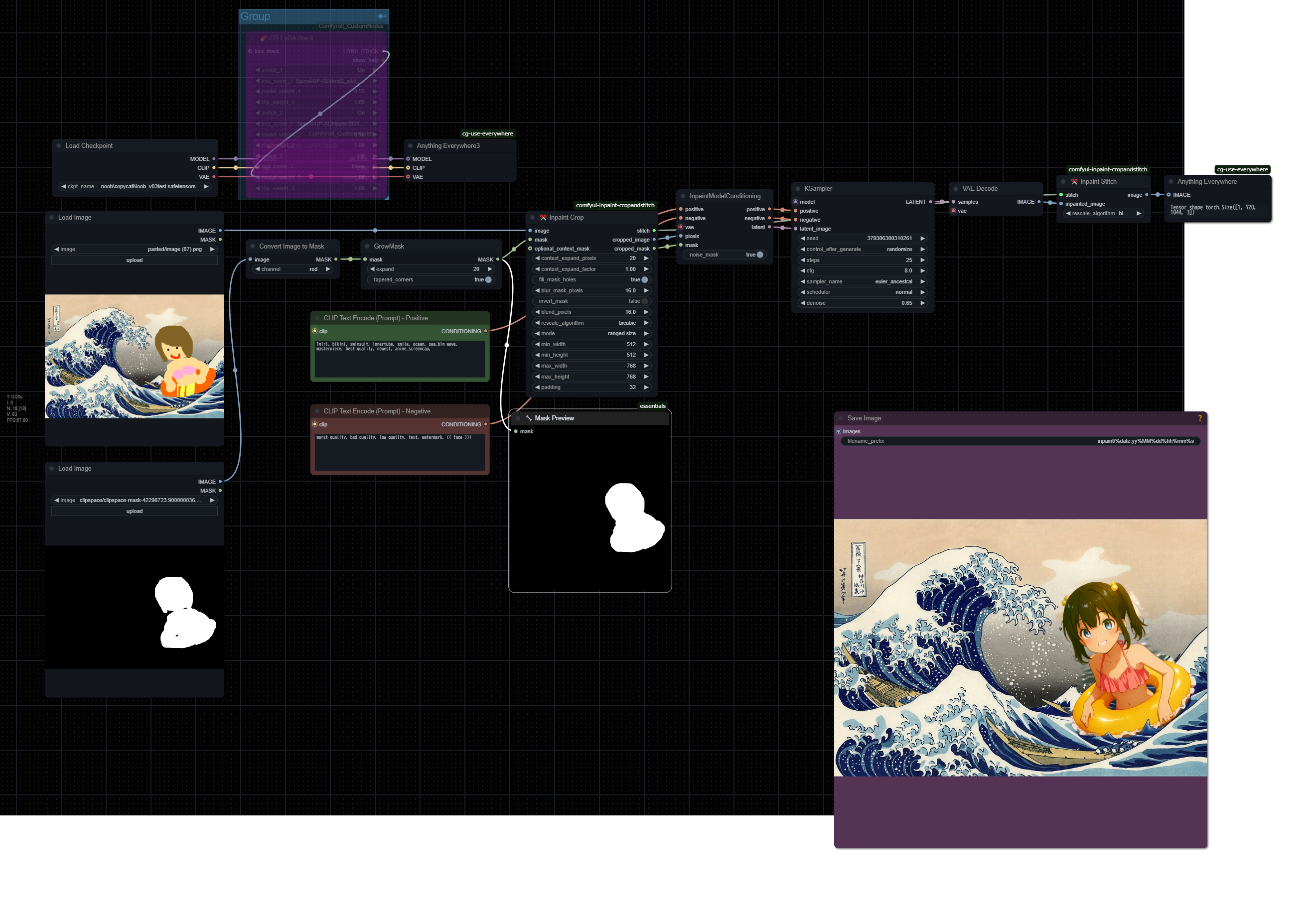The width and height of the screenshot is (1316, 906).
Task: Collapse the Anything Everywhere node next to Inpaint Stitch
Action: (x=1171, y=182)
